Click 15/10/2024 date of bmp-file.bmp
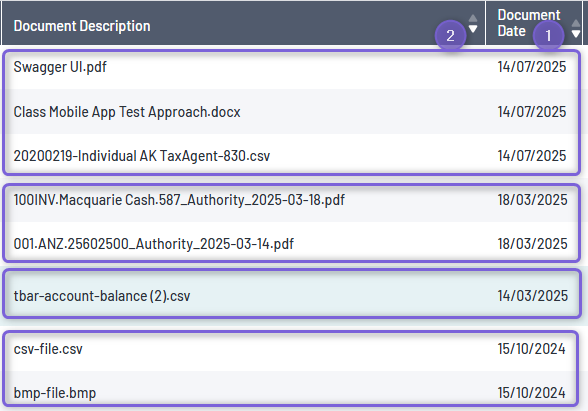This screenshot has height=411, width=588. coord(531,393)
